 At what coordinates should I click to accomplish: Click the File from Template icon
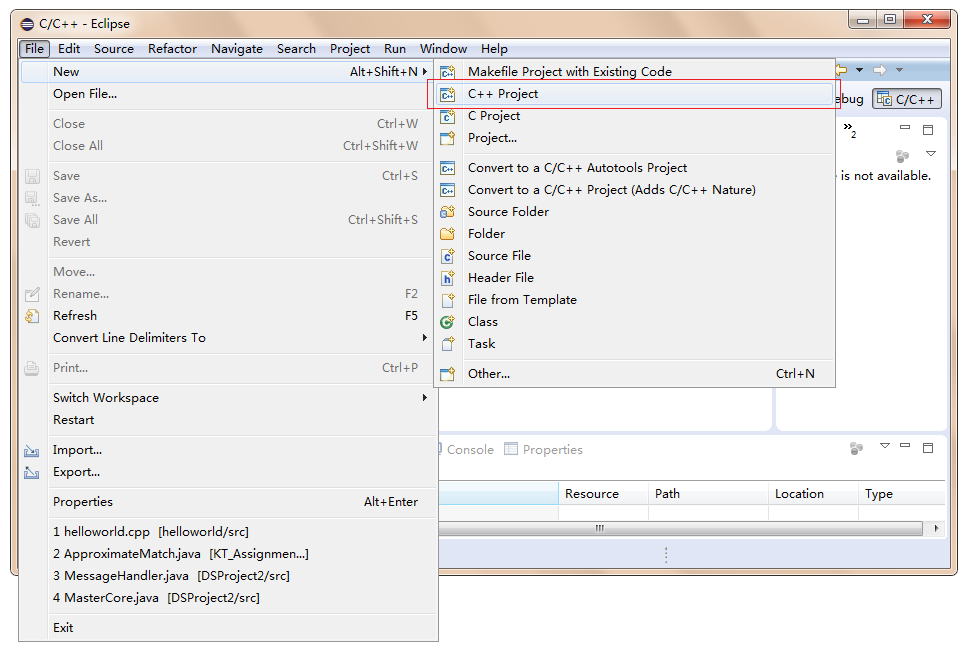[448, 300]
